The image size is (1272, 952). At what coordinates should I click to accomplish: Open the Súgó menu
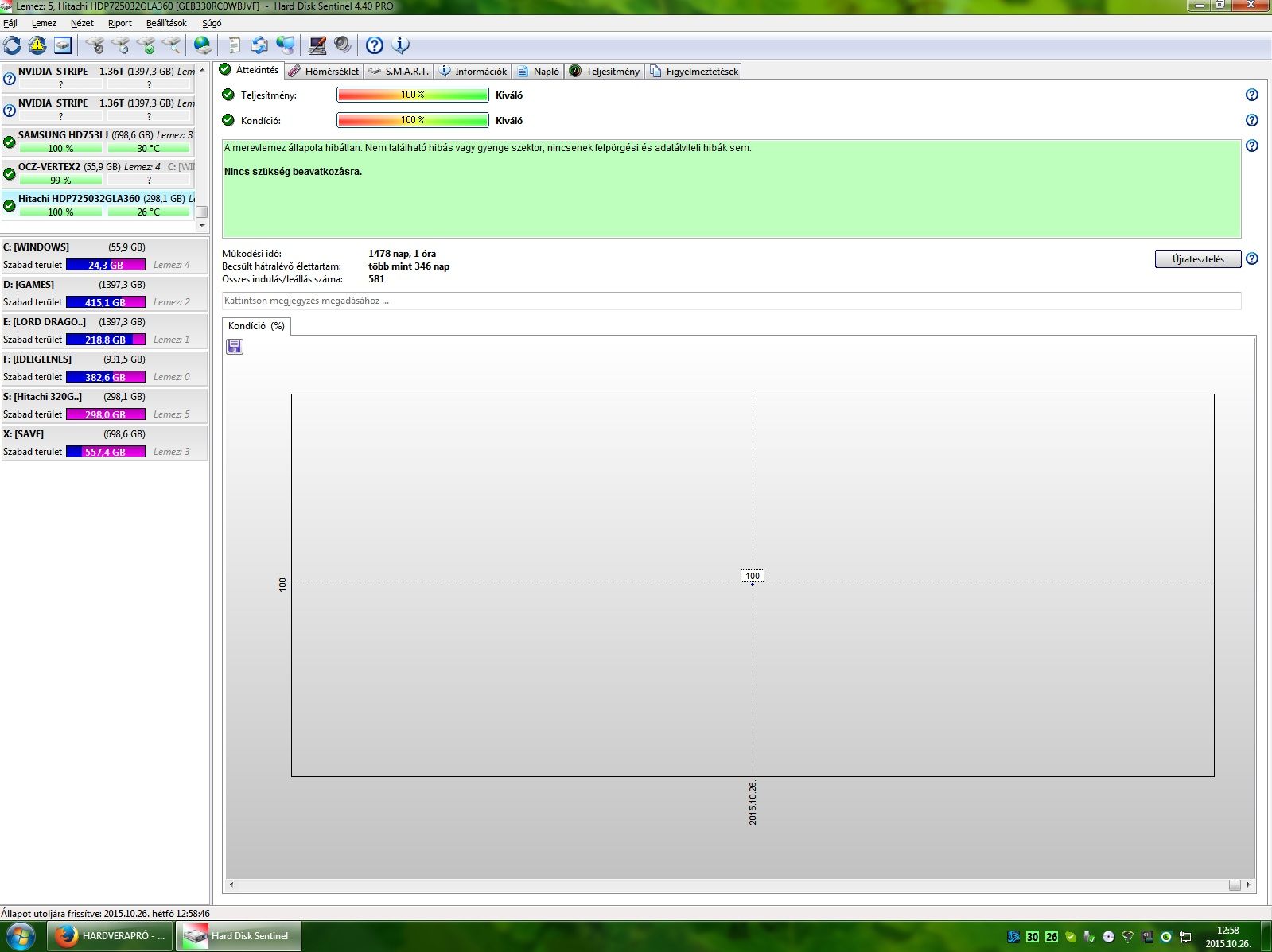click(x=212, y=23)
